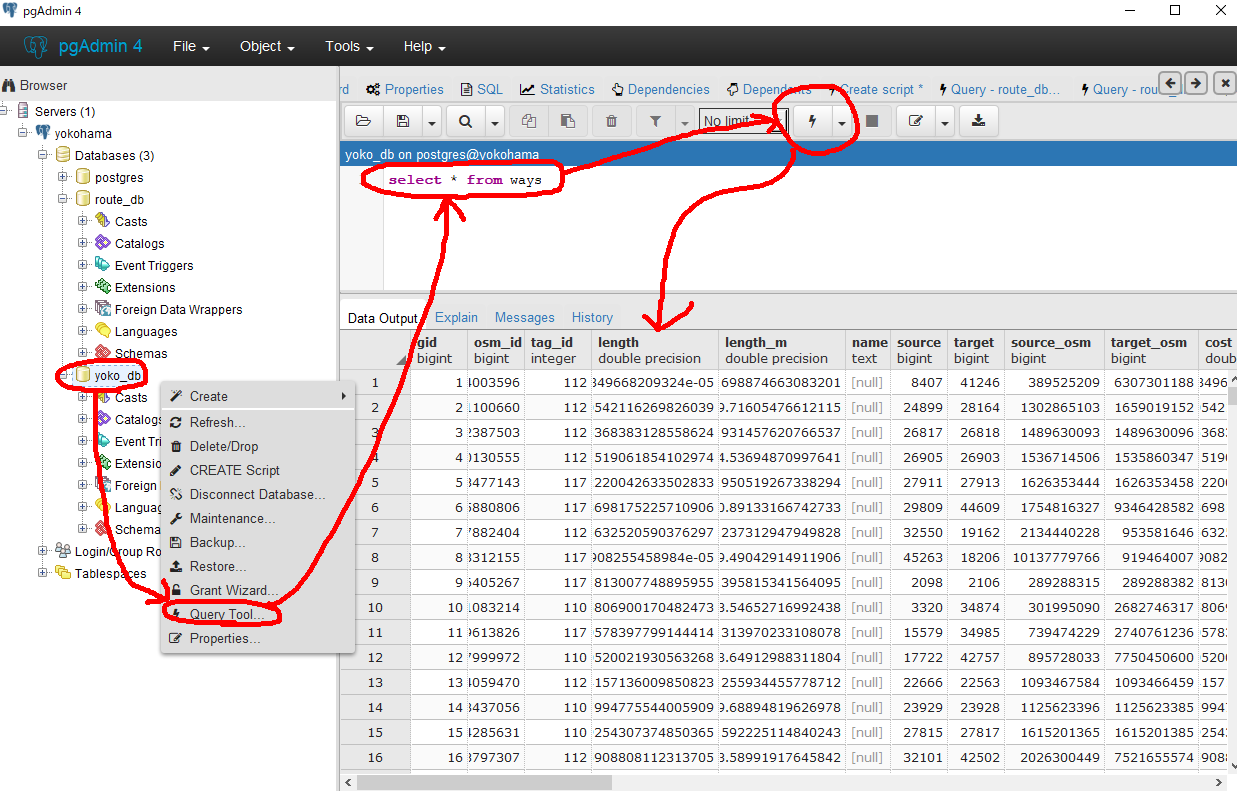
Task: Select Query Tool from context menu
Action: pos(226,614)
